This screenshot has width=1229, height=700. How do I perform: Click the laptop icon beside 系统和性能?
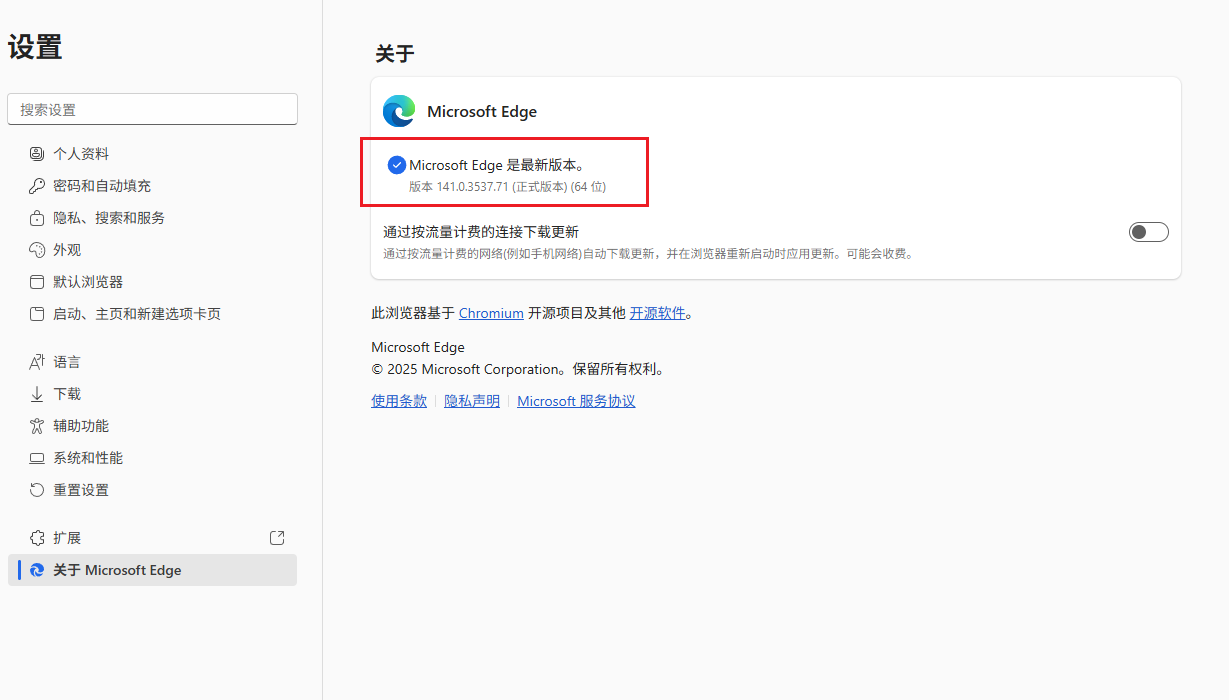click(37, 458)
